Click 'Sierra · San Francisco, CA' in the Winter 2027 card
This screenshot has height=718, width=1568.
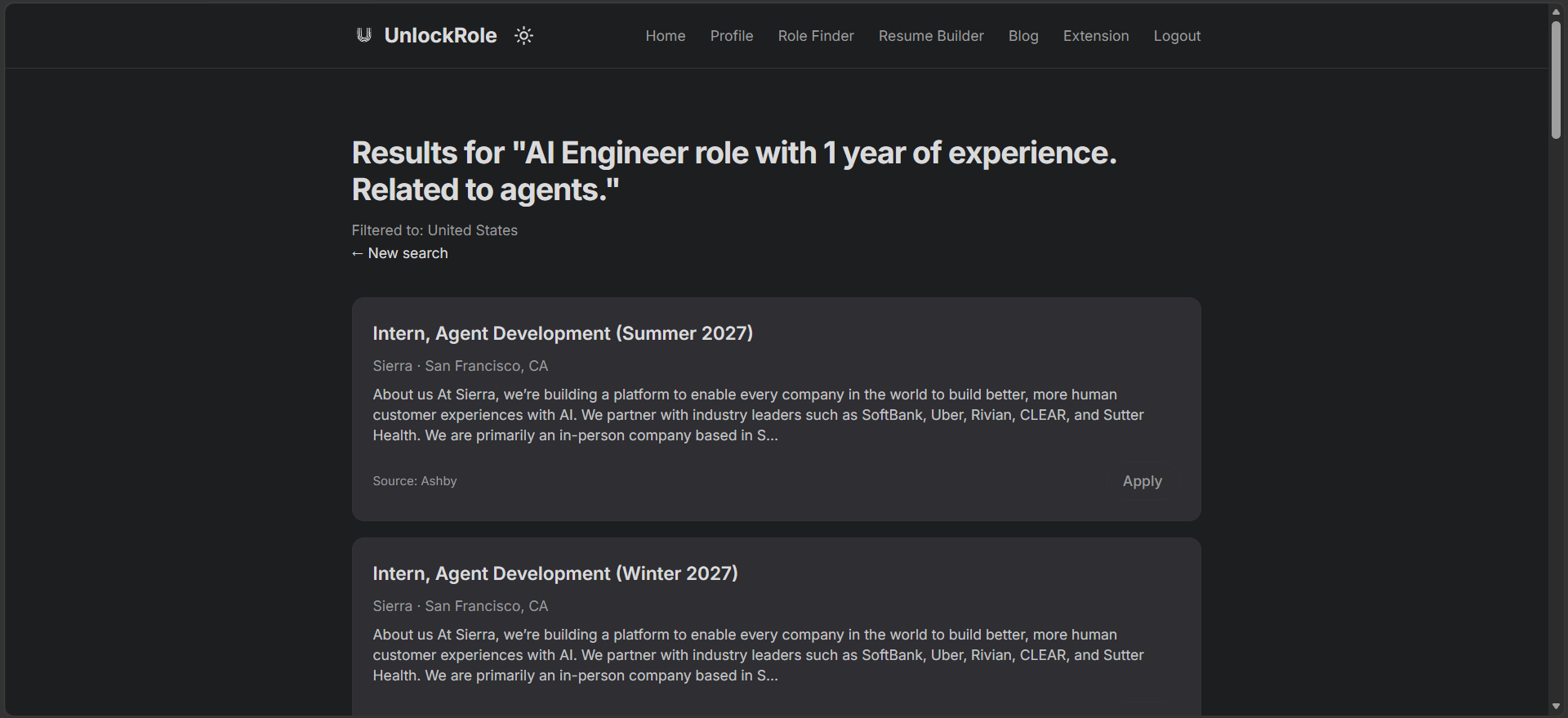(461, 606)
